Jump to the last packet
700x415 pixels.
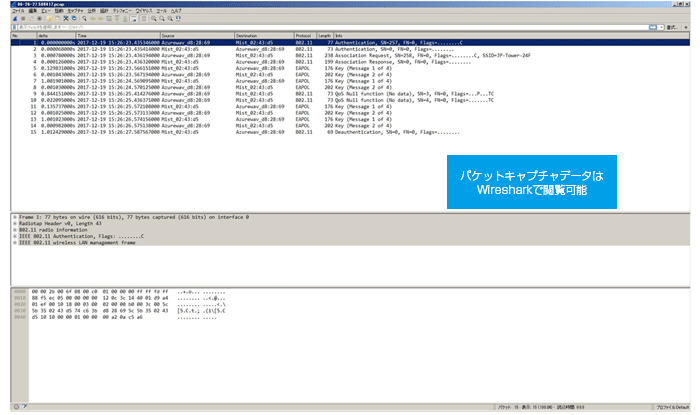pyautogui.click(x=125, y=19)
